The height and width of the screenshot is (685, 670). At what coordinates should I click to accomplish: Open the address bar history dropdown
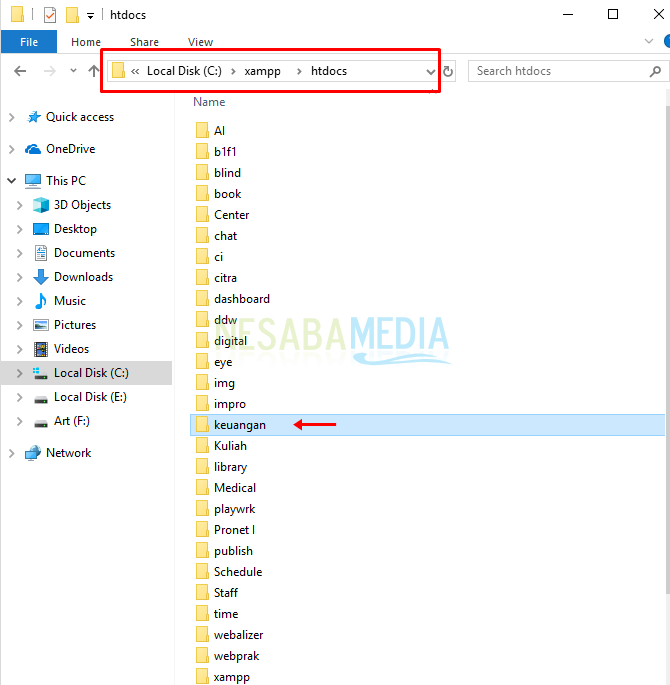click(431, 72)
